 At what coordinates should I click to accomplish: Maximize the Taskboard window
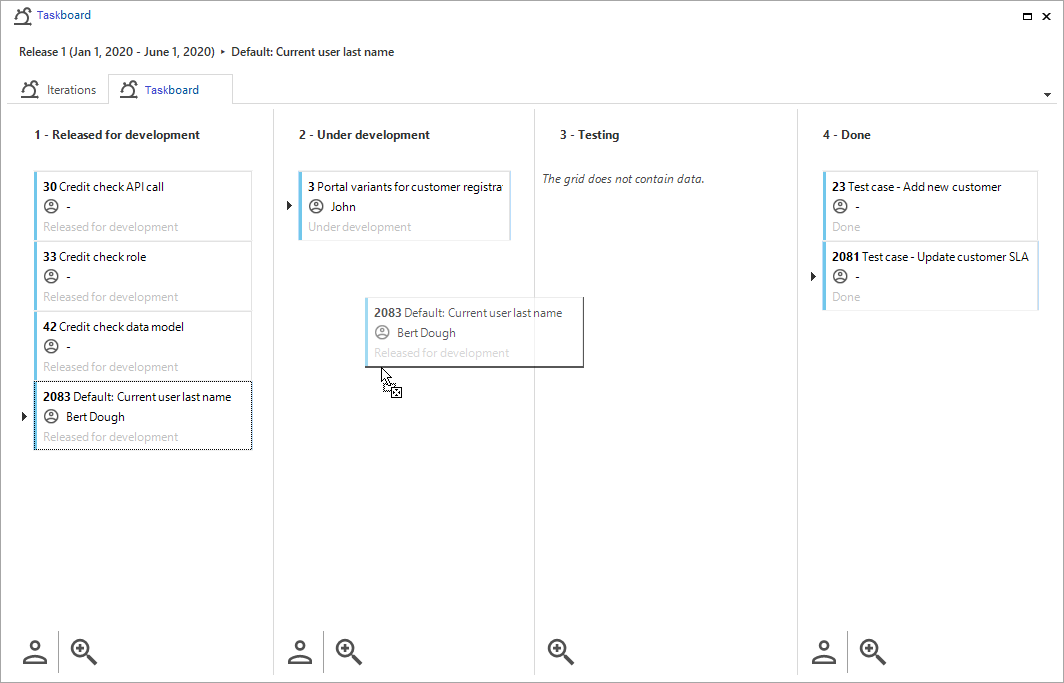[1027, 16]
